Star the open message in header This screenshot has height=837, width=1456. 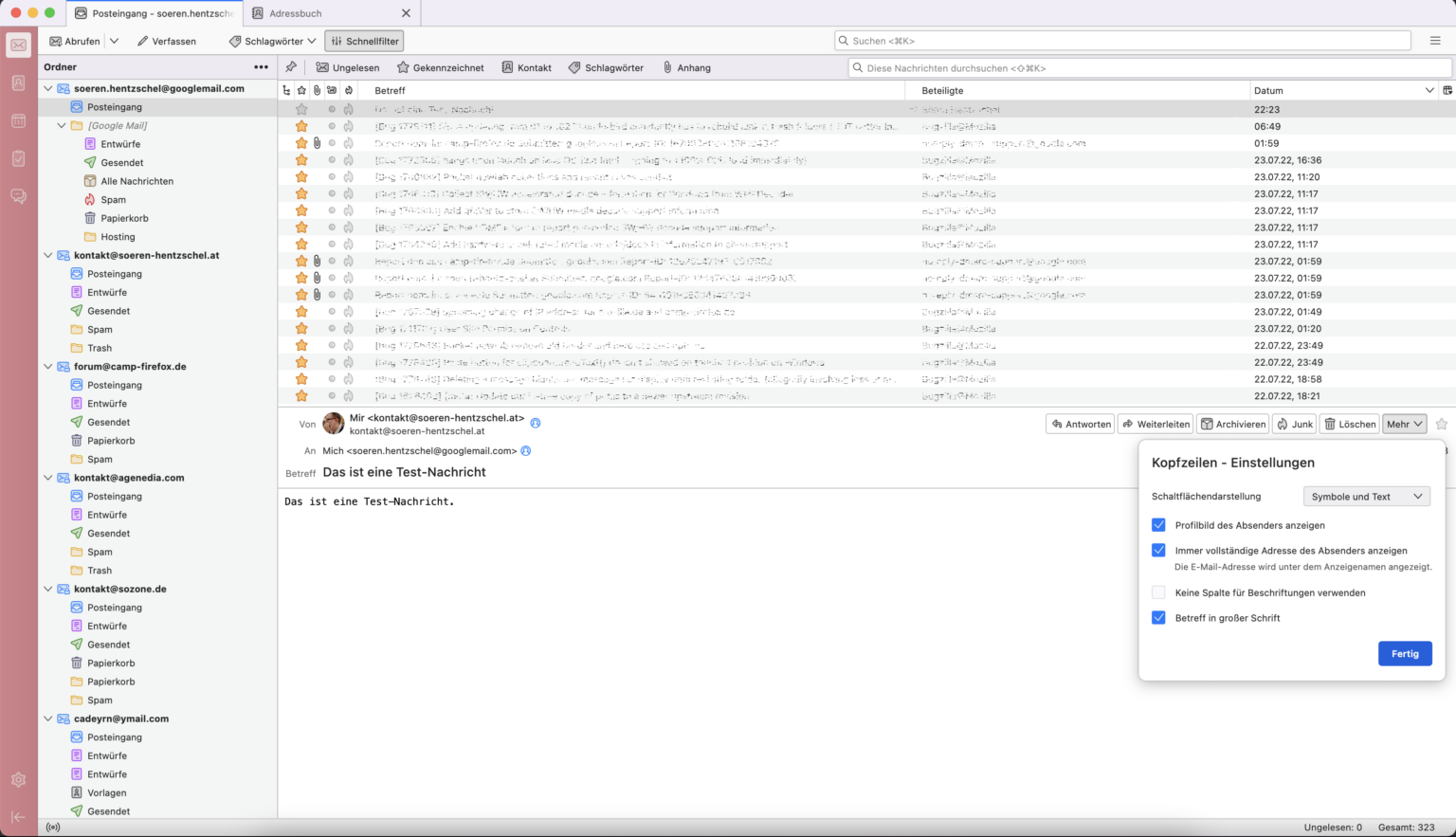pos(1442,424)
